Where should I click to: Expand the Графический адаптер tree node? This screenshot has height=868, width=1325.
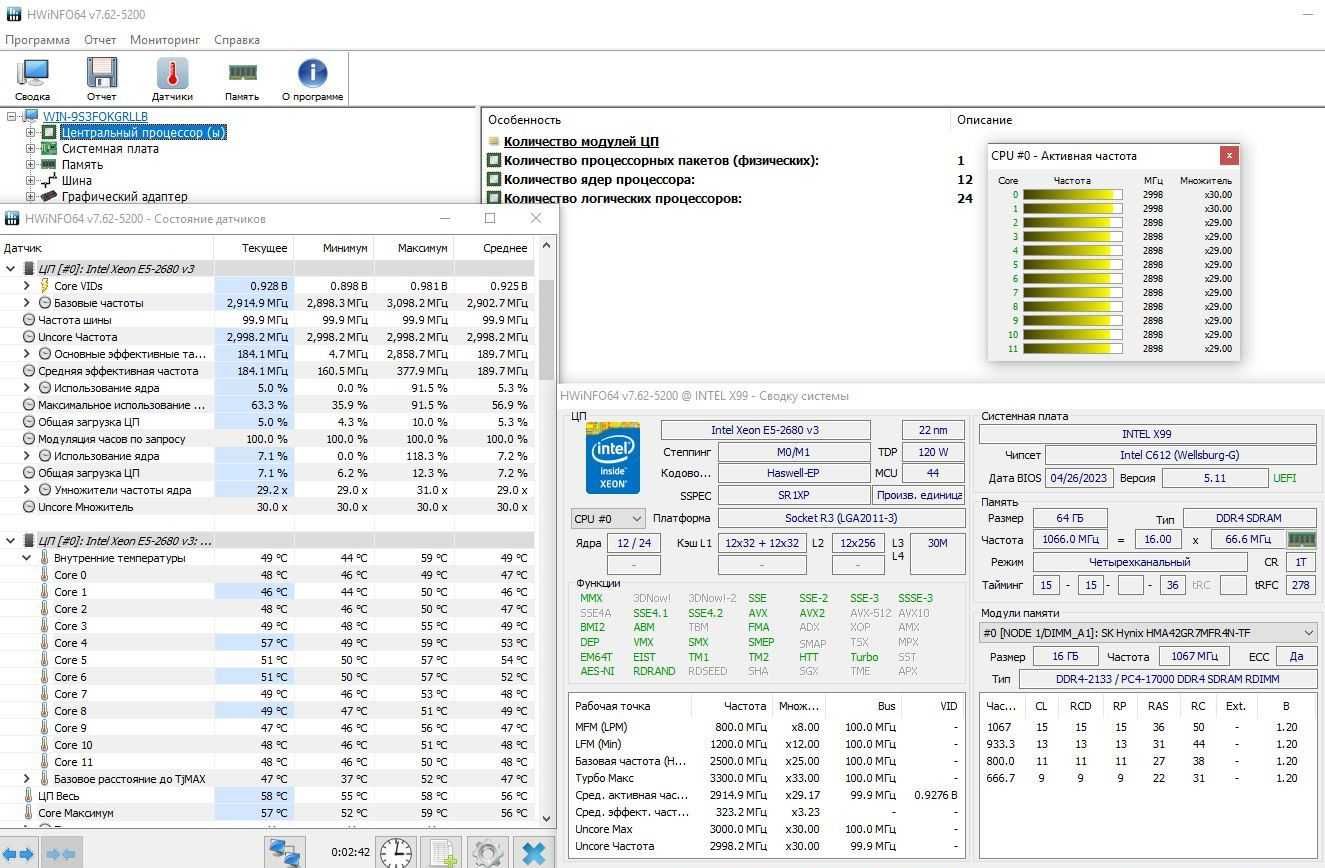pyautogui.click(x=30, y=196)
